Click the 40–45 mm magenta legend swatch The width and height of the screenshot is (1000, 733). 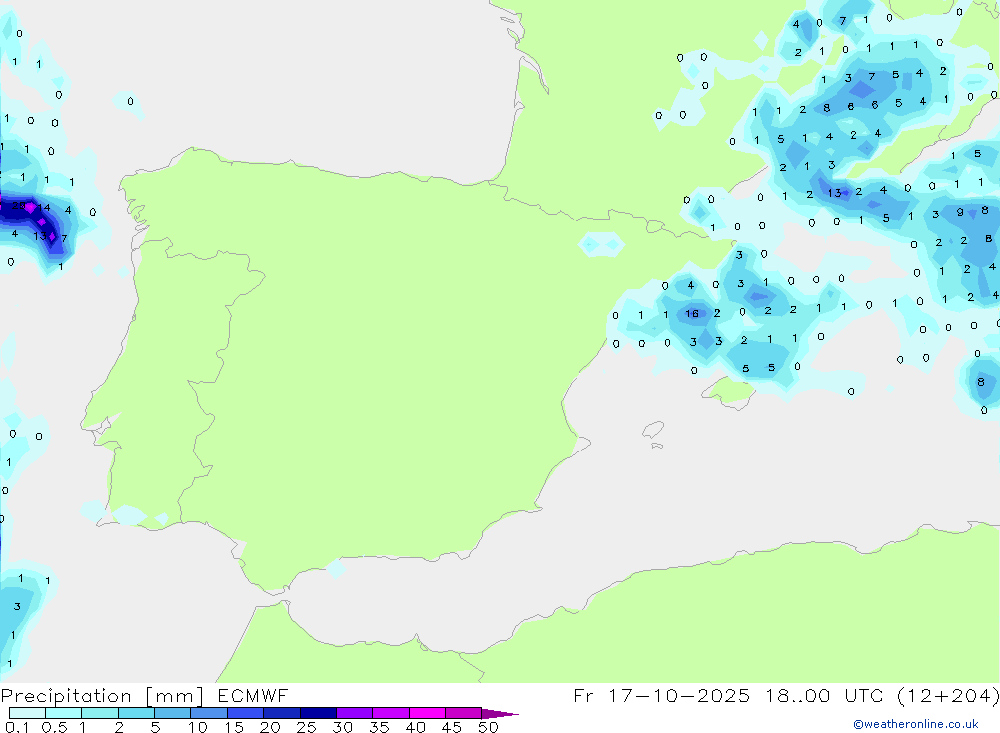click(427, 713)
